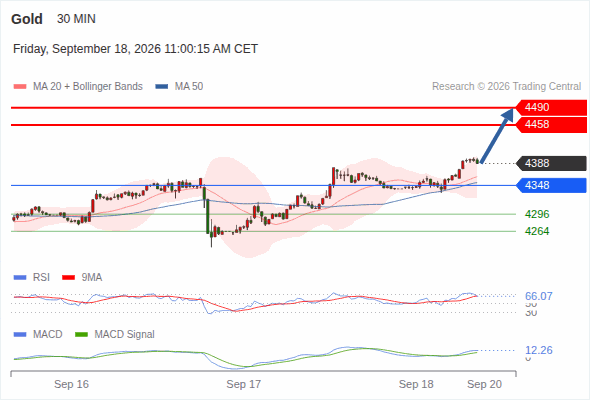Screen dimensions: 590x400
Task: Click the red 4490 resistance price tag
Action: coord(551,107)
